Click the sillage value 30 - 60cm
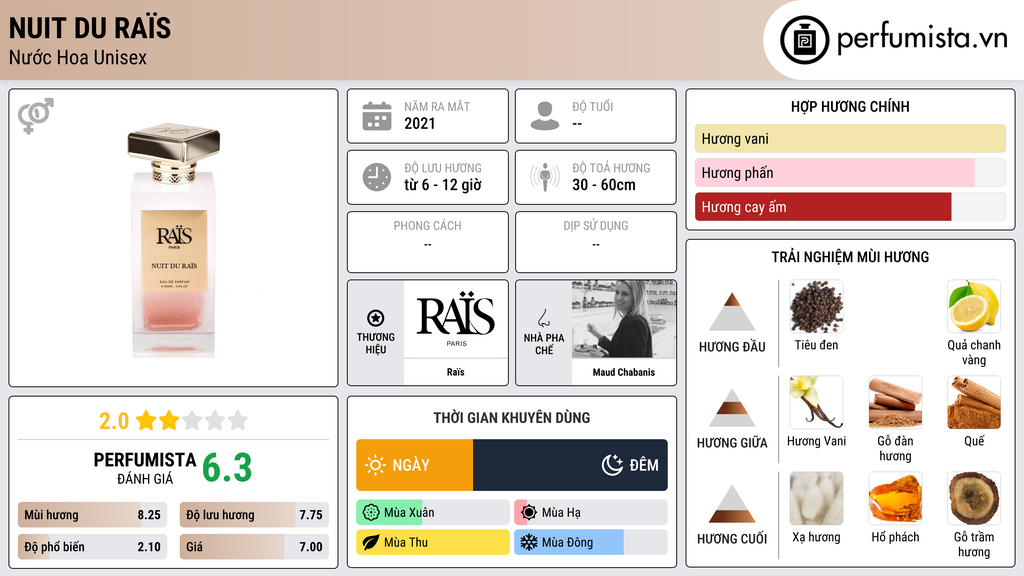1024x576 pixels. (604, 185)
